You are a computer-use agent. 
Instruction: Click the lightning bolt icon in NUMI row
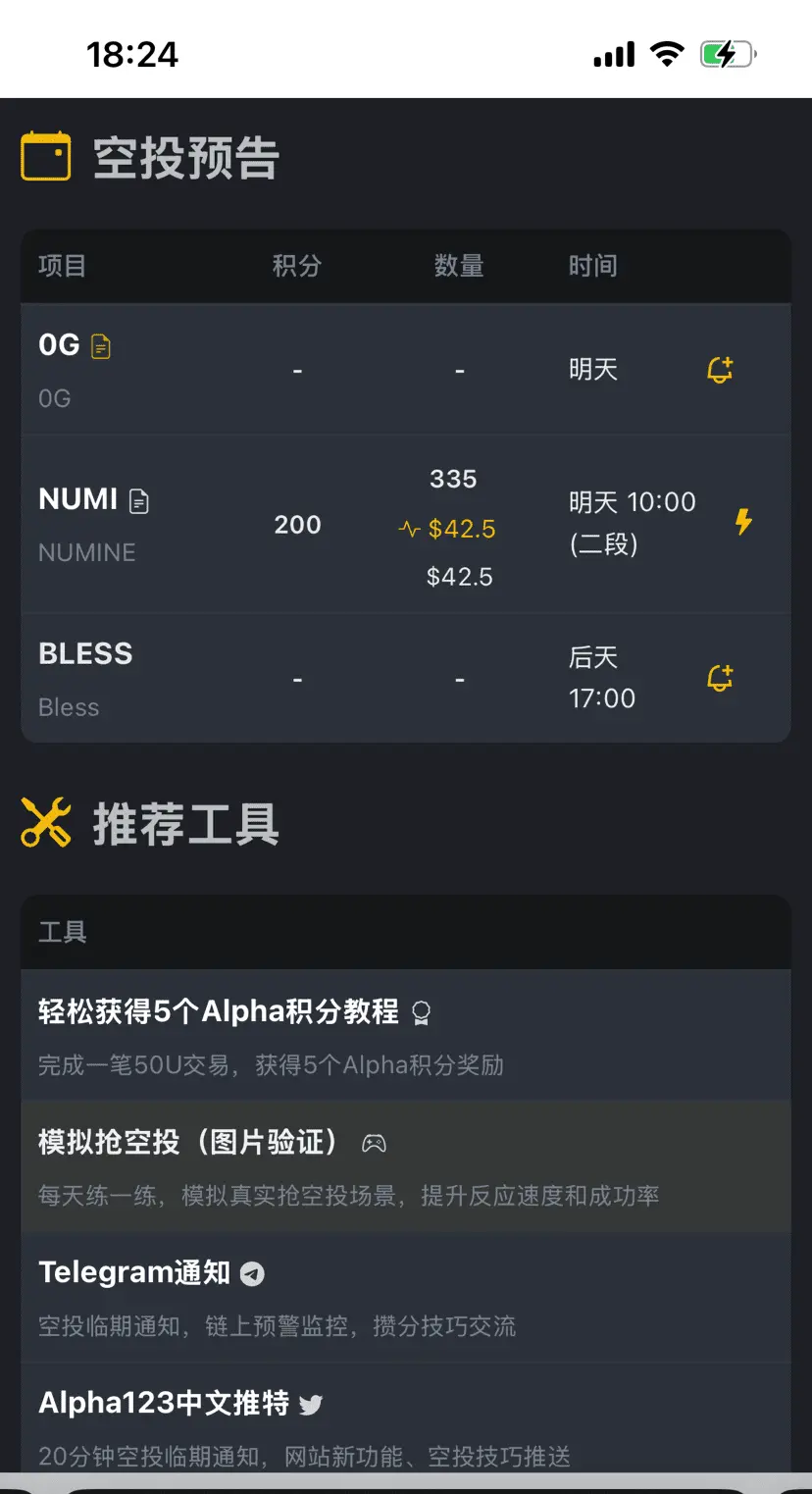pyautogui.click(x=743, y=522)
